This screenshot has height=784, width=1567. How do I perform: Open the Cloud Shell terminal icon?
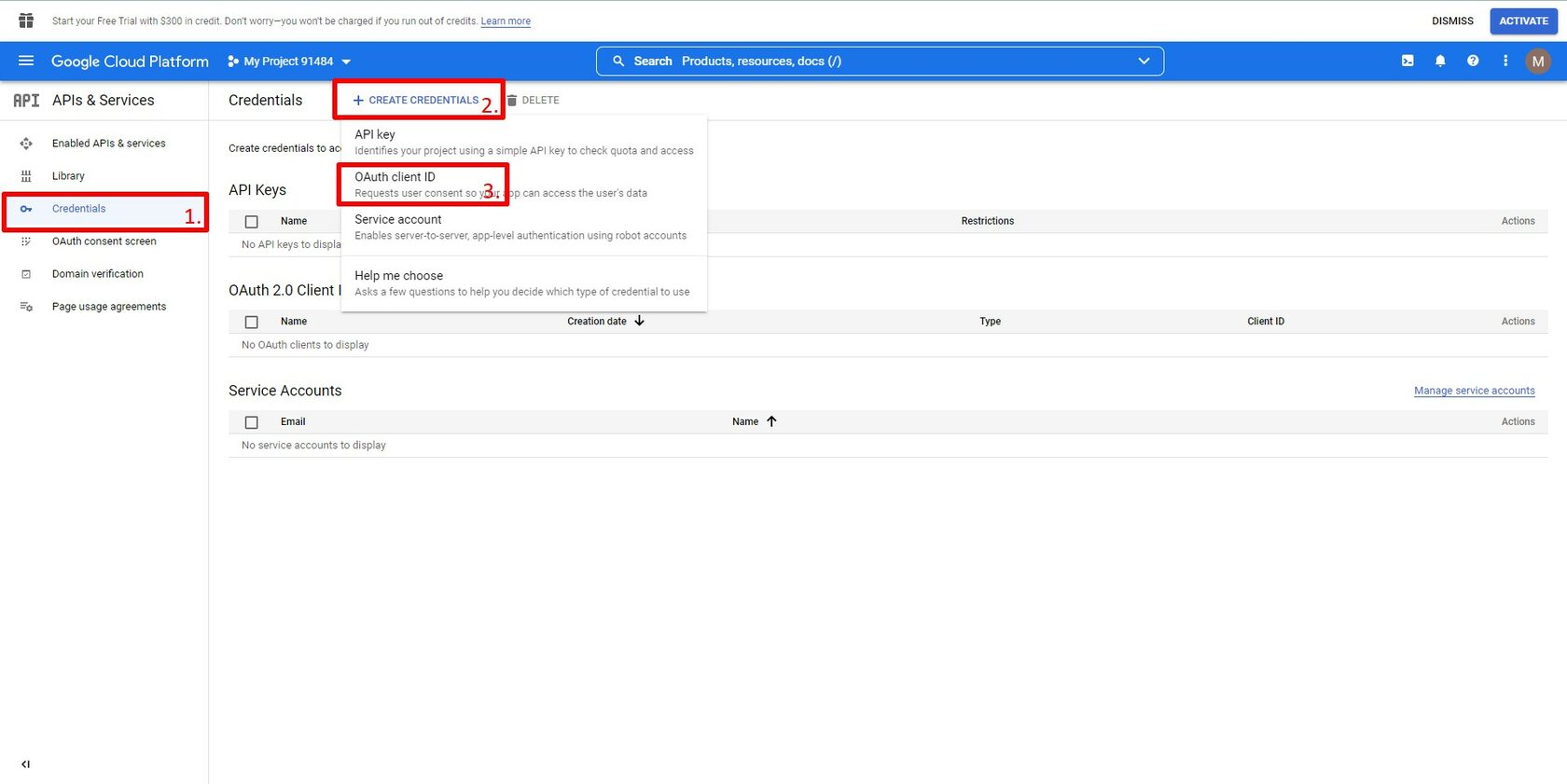pyautogui.click(x=1408, y=61)
